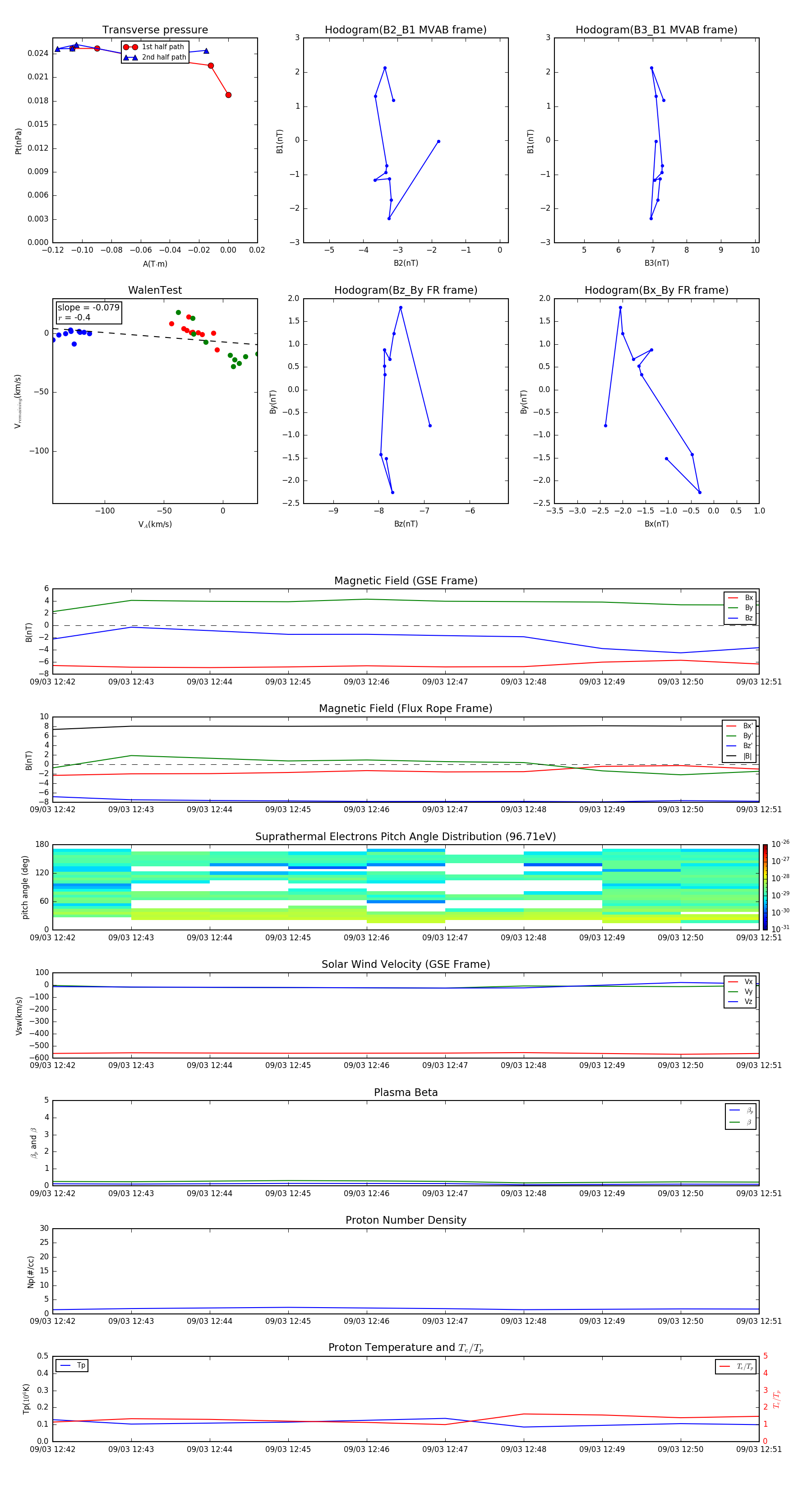Select the 'Tp' legend entry

pyautogui.click(x=73, y=1366)
